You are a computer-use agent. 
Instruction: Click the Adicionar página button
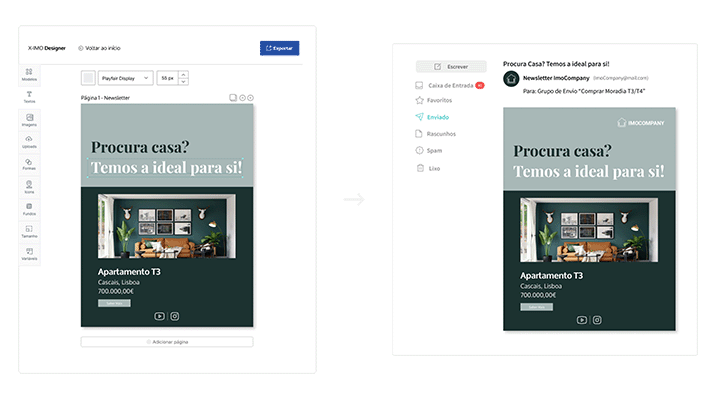pyautogui.click(x=167, y=342)
